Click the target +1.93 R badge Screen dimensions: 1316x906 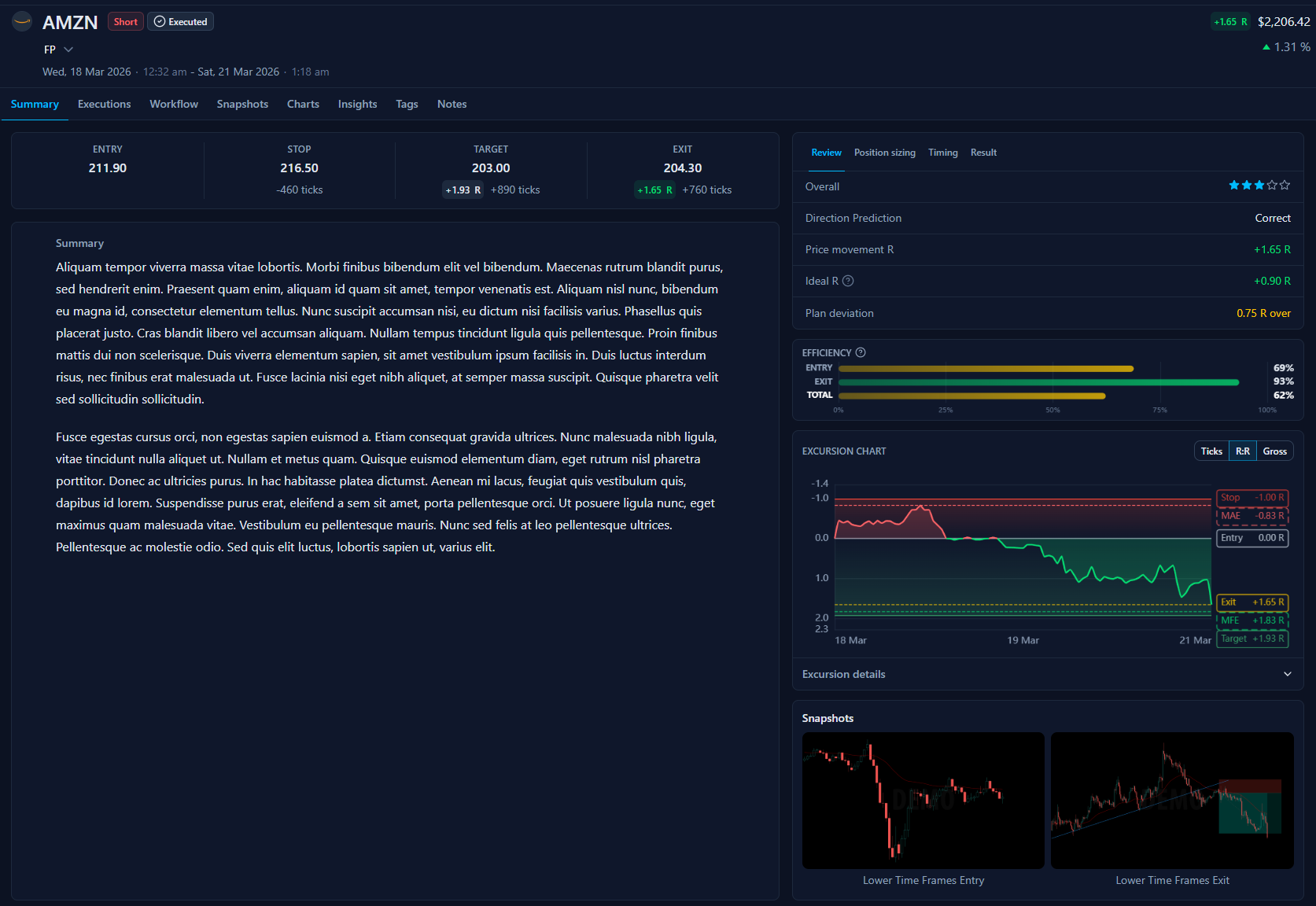pos(463,190)
